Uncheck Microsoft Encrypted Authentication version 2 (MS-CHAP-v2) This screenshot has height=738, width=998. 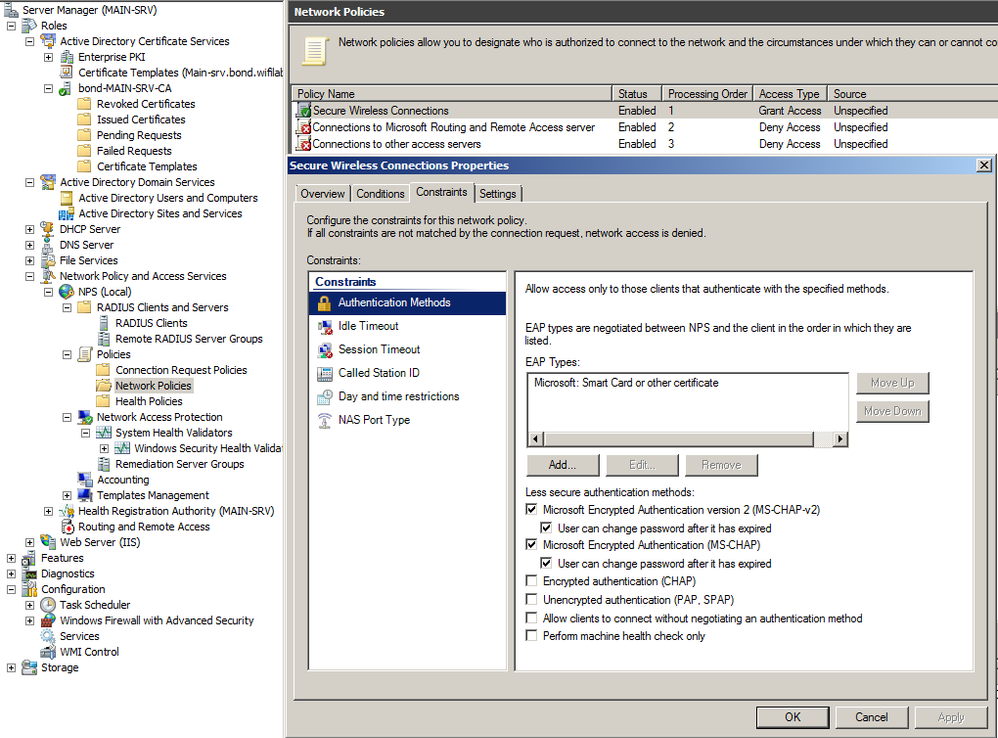click(x=531, y=510)
